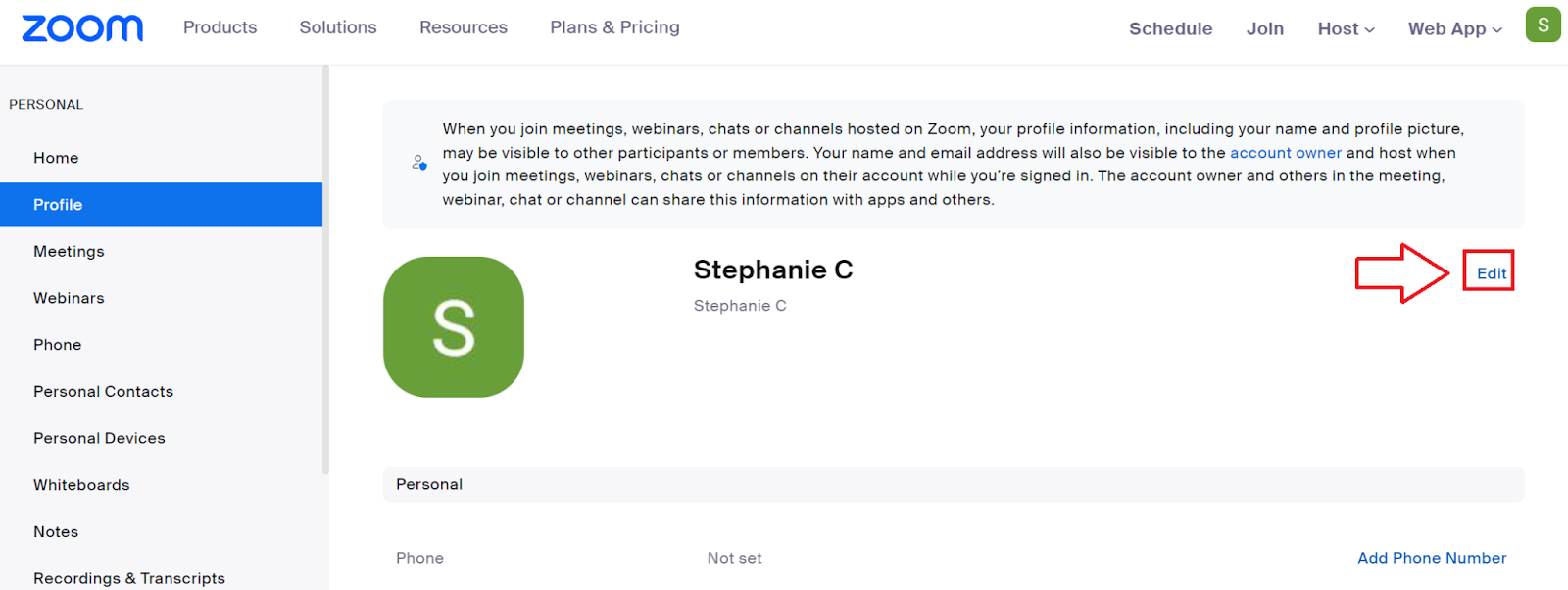Screen dimensions: 1568x590
Task: Click Join in the top bar
Action: point(1265,29)
